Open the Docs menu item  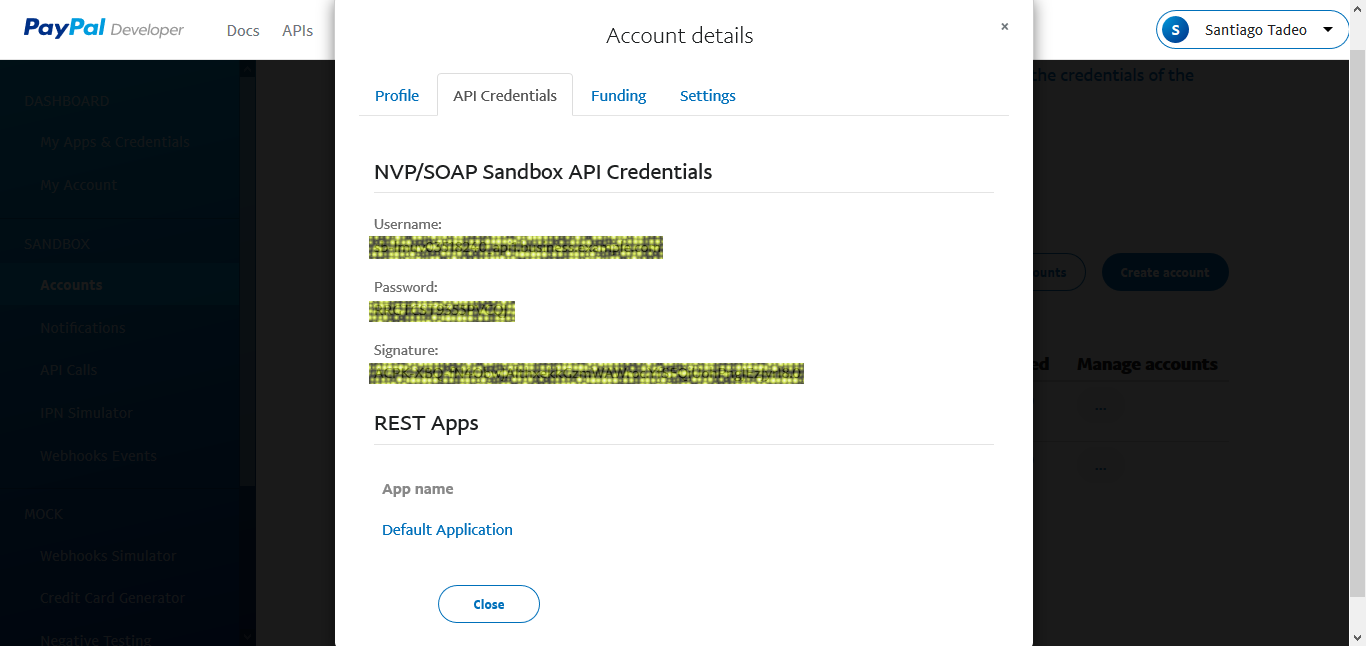pyautogui.click(x=243, y=31)
